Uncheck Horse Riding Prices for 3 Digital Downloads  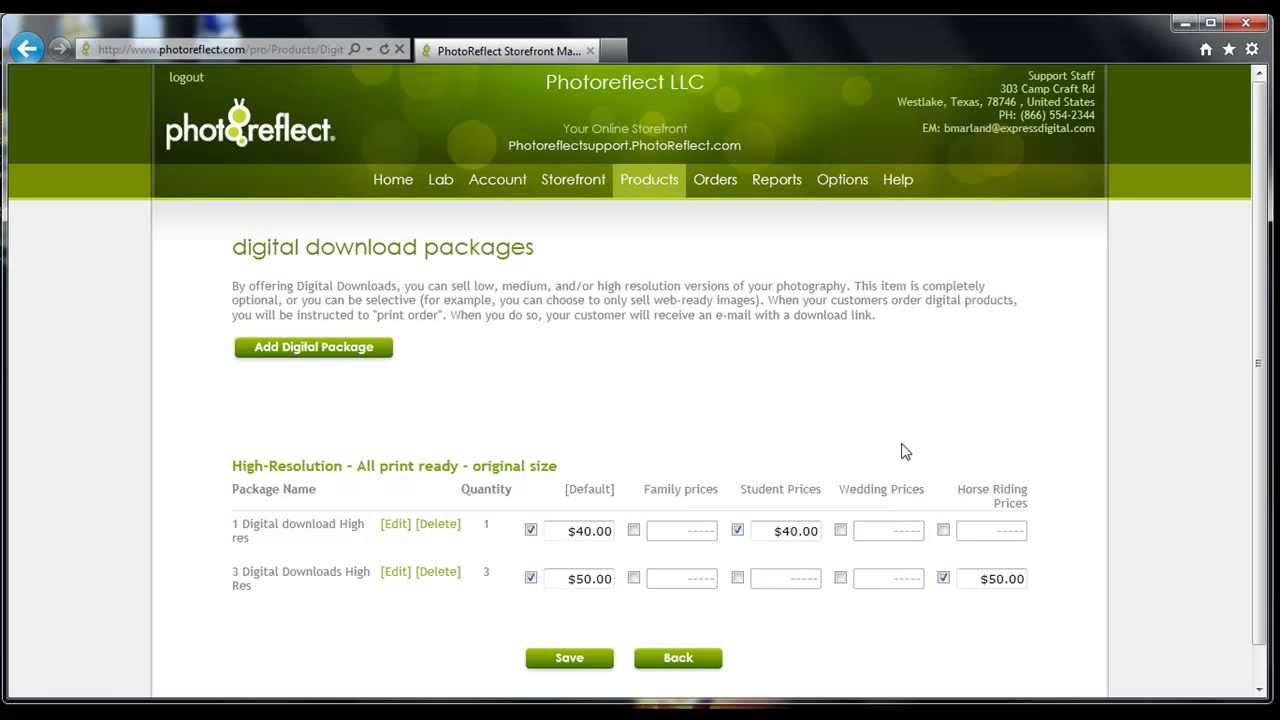(944, 578)
